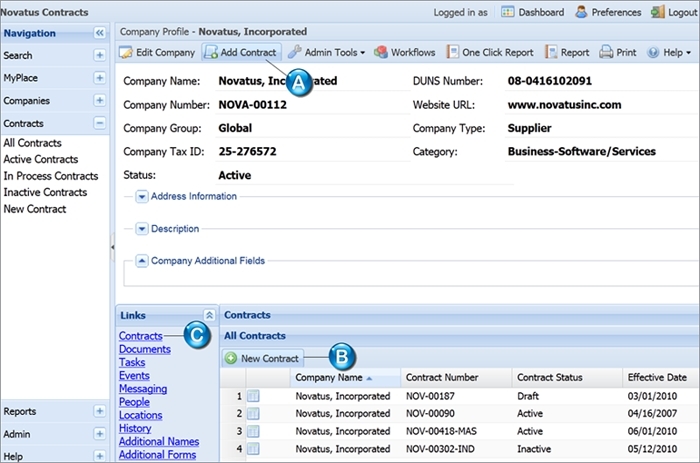
Task: Click Add Contract in toolbar
Action: (x=241, y=52)
